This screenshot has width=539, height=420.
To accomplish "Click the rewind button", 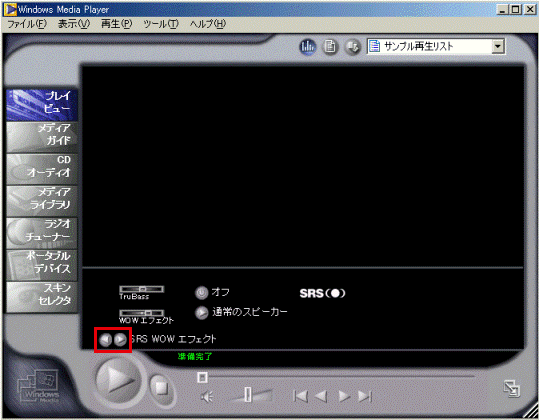I will pos(321,396).
